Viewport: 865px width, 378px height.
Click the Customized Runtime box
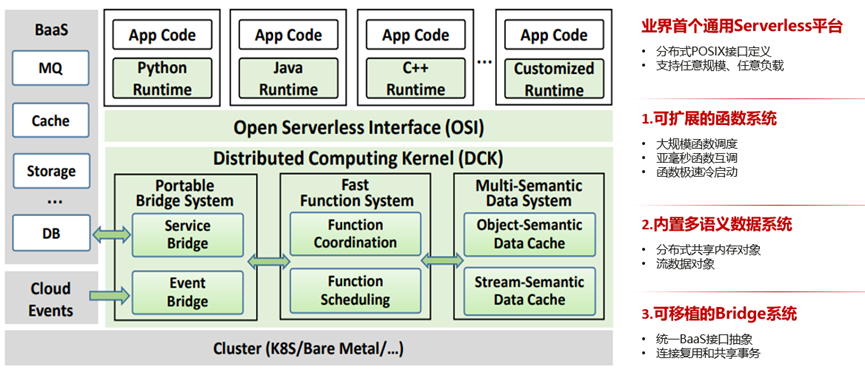pos(553,78)
